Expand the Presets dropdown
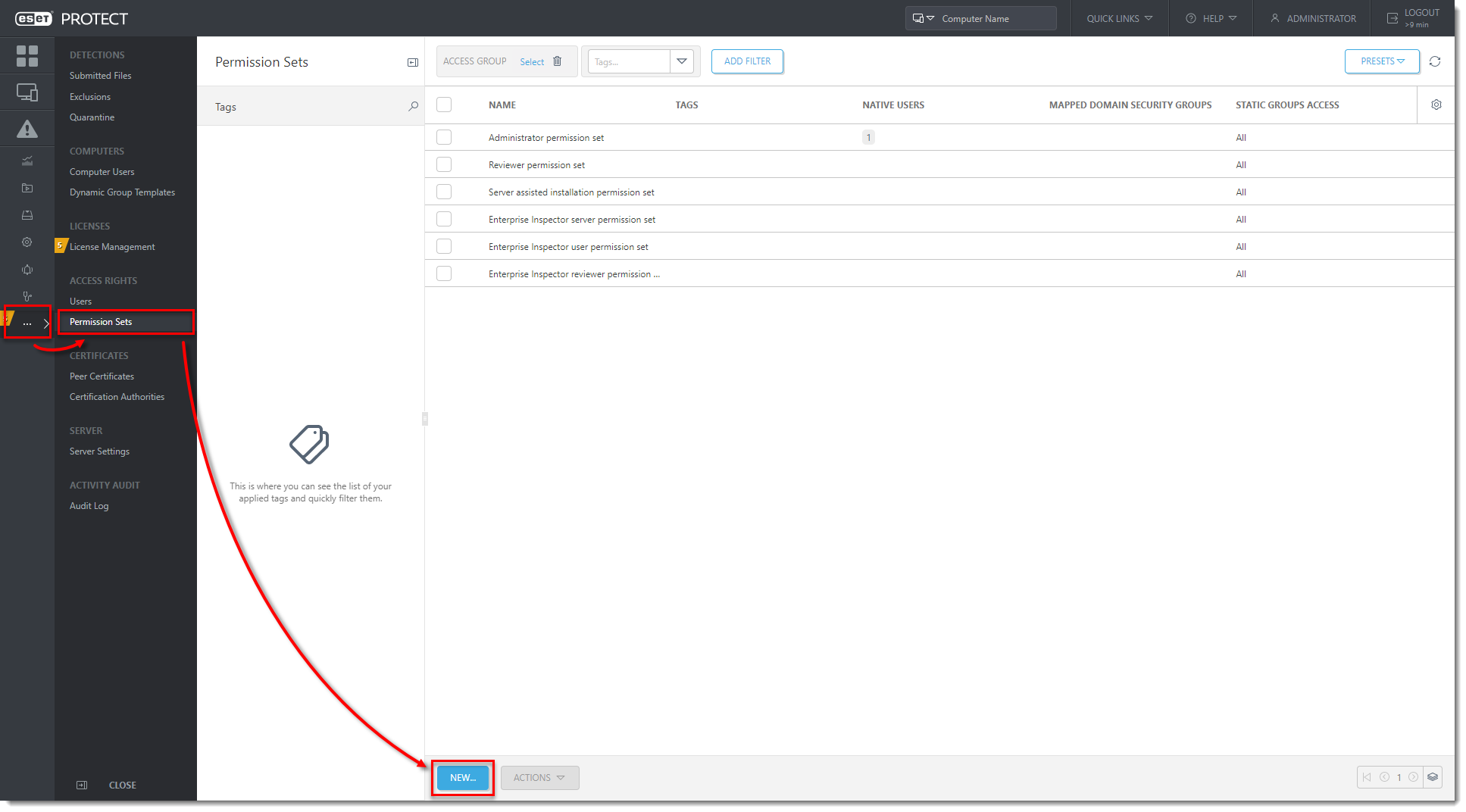1466x812 pixels. (1381, 61)
